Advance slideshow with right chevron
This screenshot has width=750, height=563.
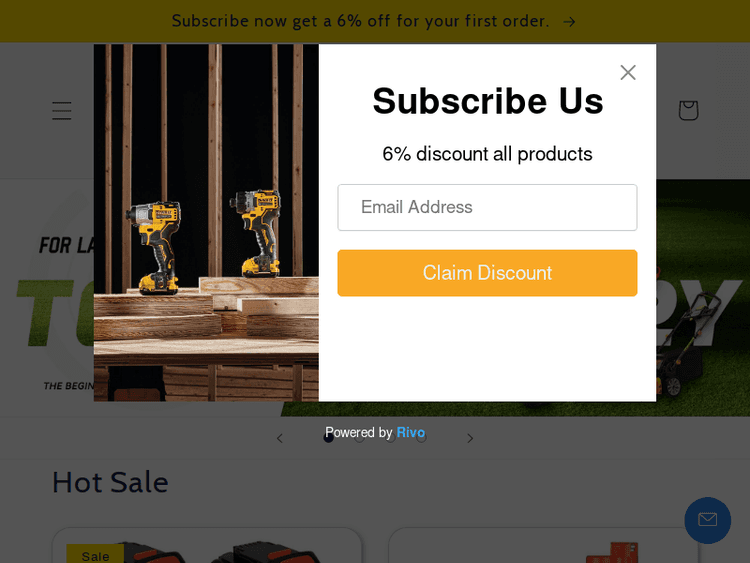[x=470, y=438]
